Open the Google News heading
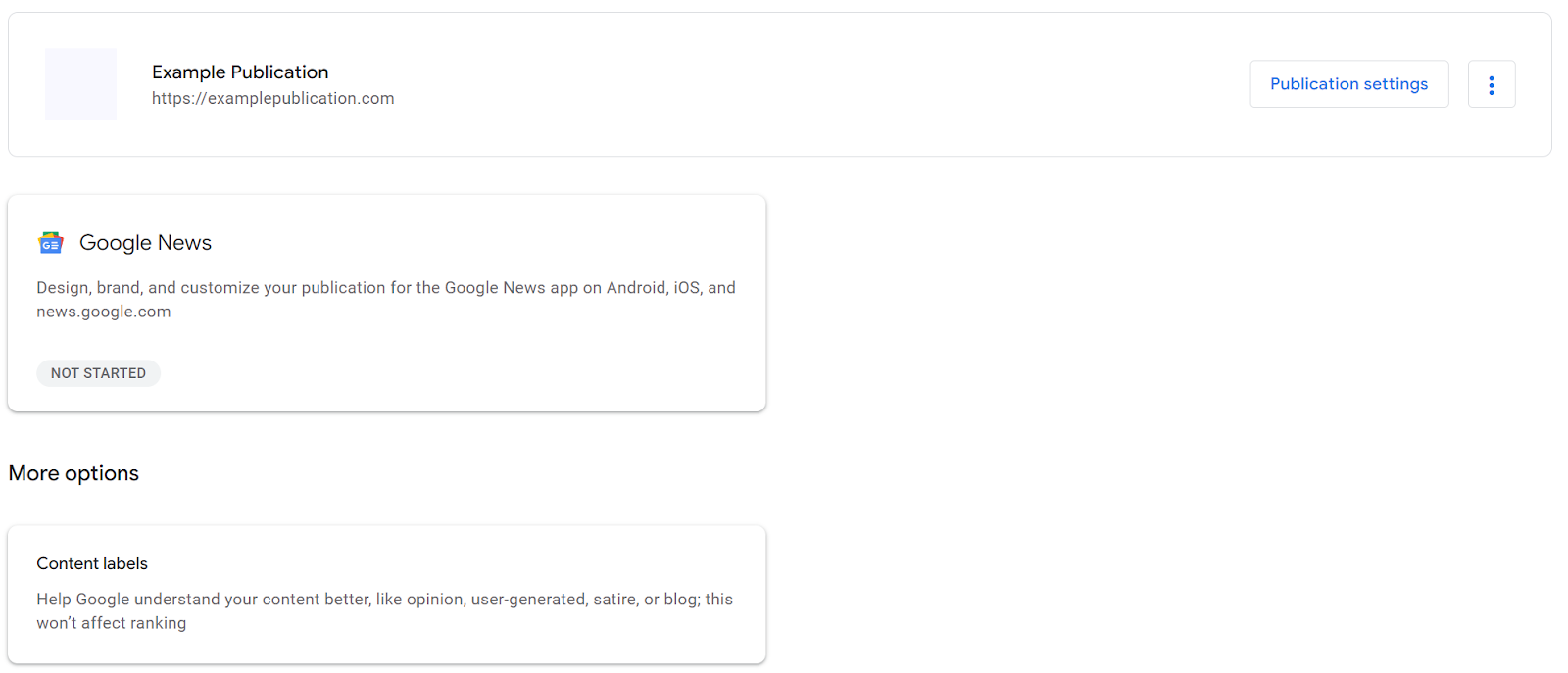This screenshot has height=673, width=1568. tap(145, 243)
